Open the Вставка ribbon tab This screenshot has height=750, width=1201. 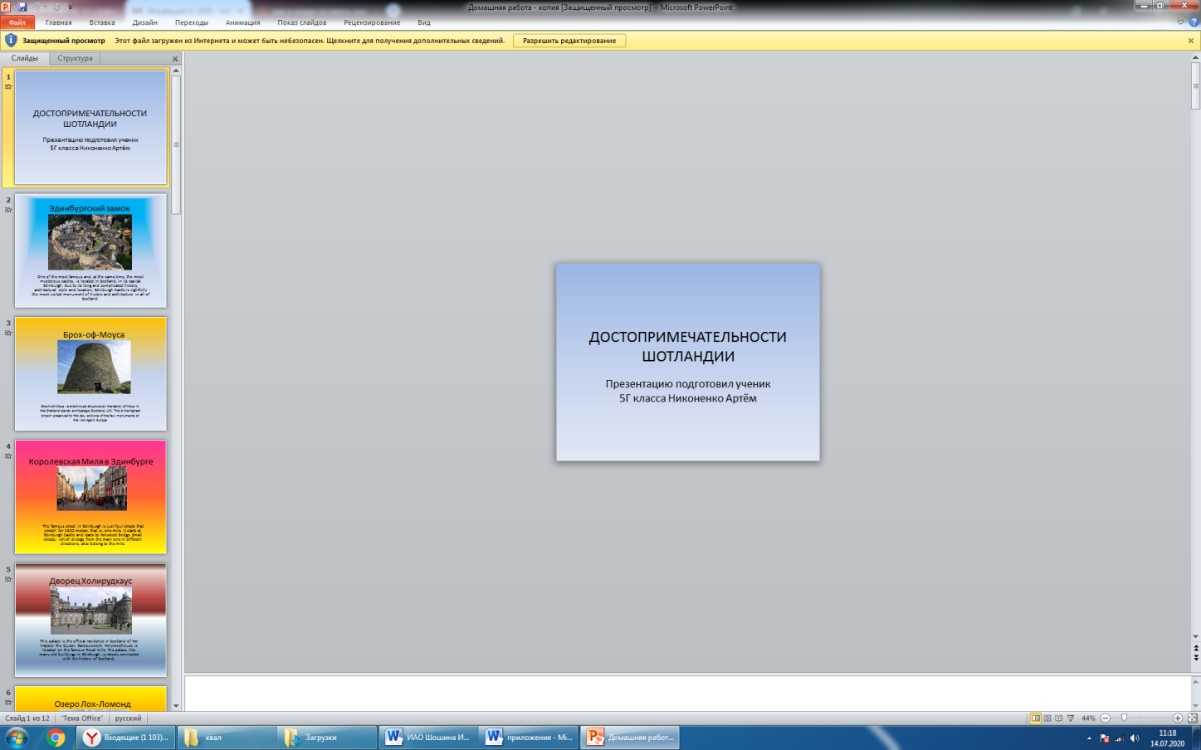pos(102,22)
